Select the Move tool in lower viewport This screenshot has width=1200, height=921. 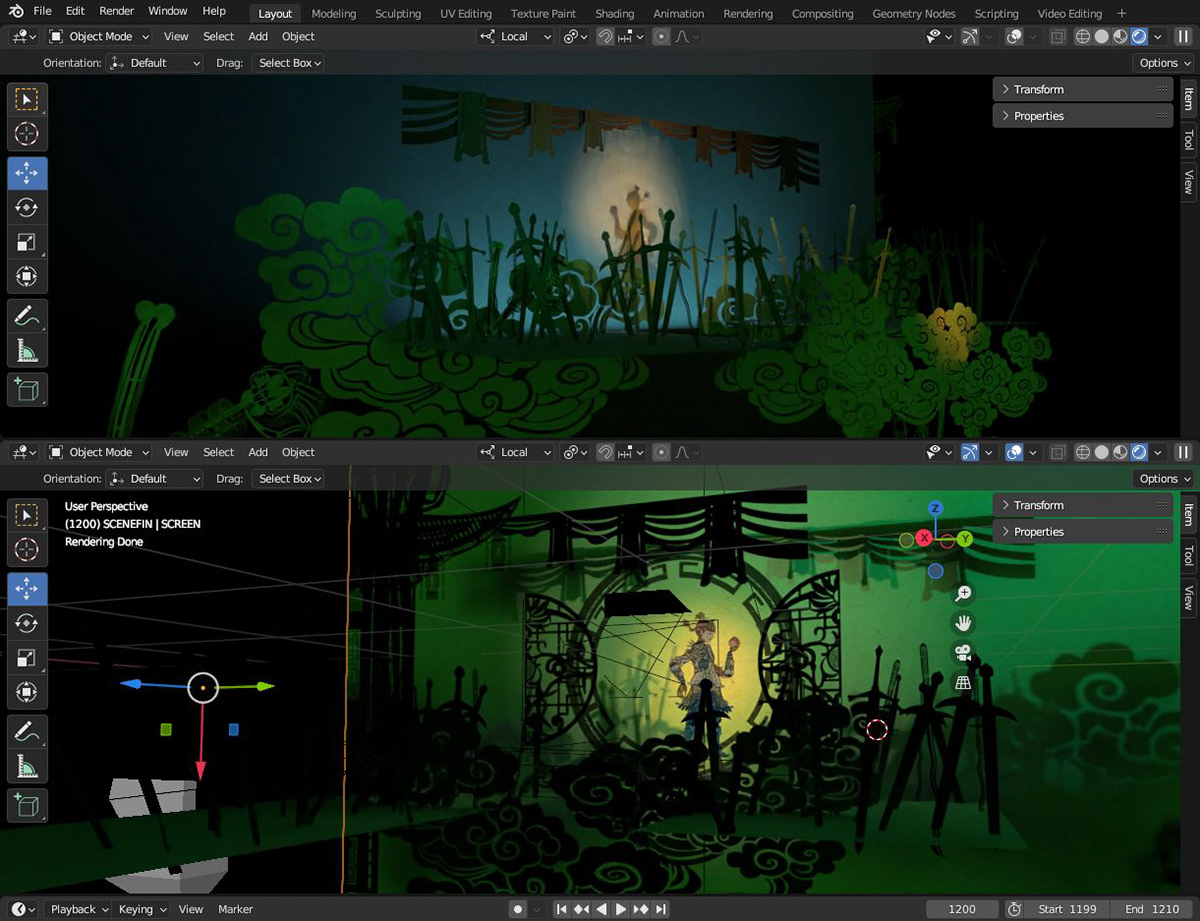pos(27,589)
